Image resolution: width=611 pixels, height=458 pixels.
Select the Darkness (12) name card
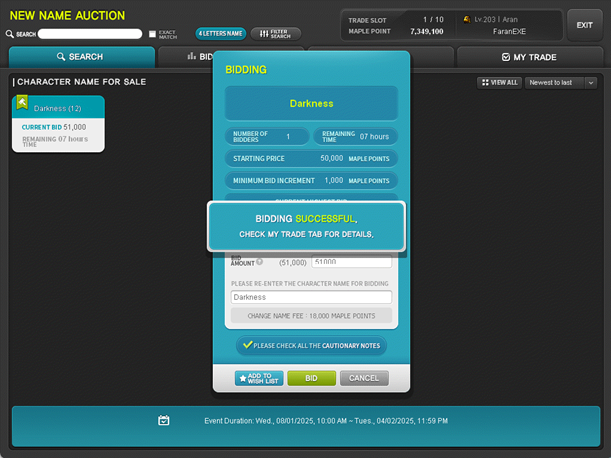[58, 124]
